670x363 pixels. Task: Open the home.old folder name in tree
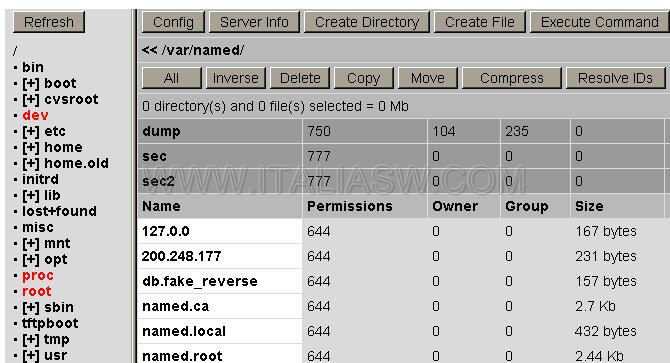point(76,164)
